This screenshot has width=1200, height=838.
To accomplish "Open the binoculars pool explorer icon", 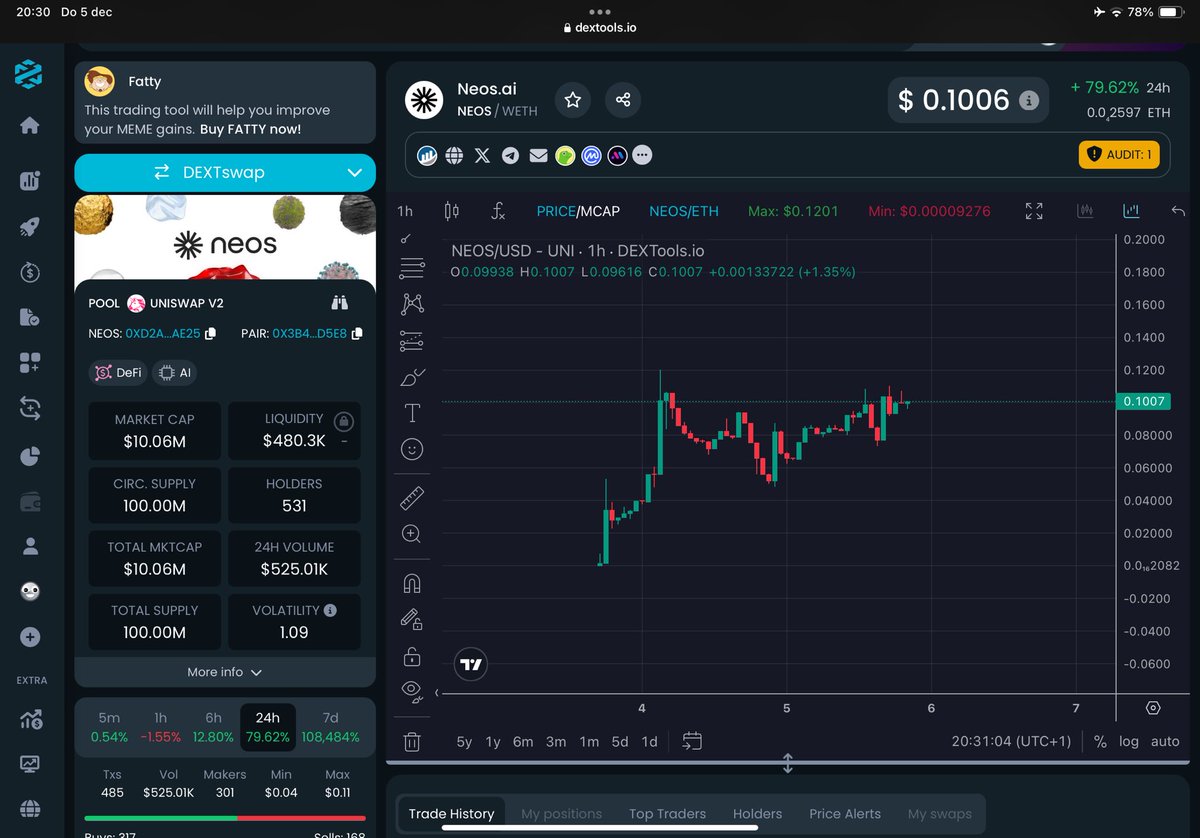I will 340,303.
